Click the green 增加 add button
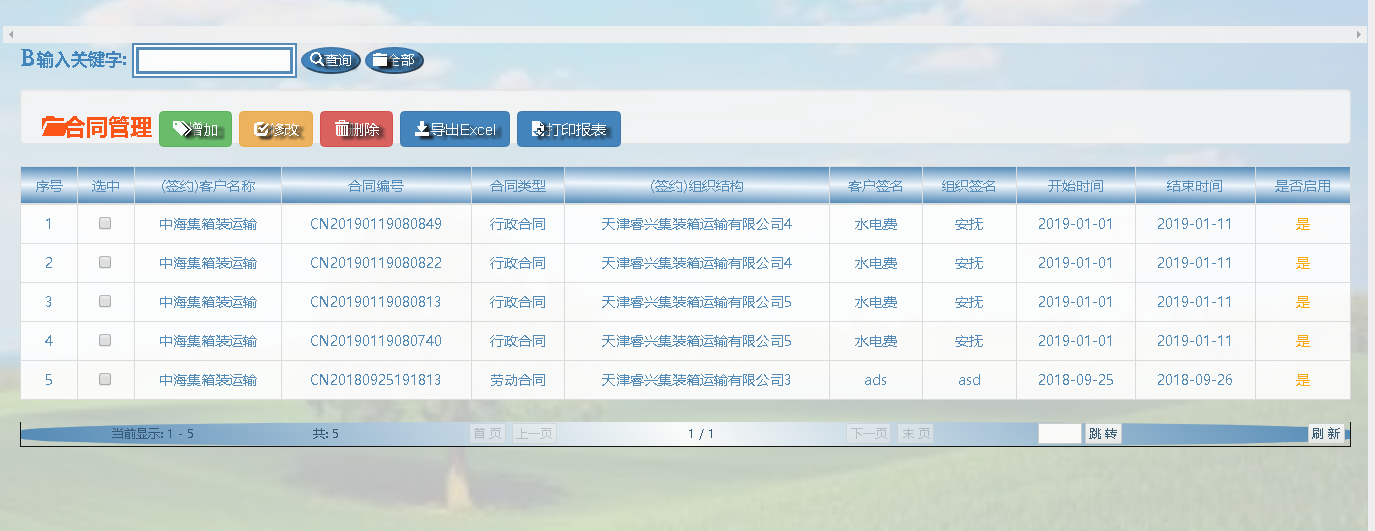The width and height of the screenshot is (1375, 531). (x=195, y=129)
